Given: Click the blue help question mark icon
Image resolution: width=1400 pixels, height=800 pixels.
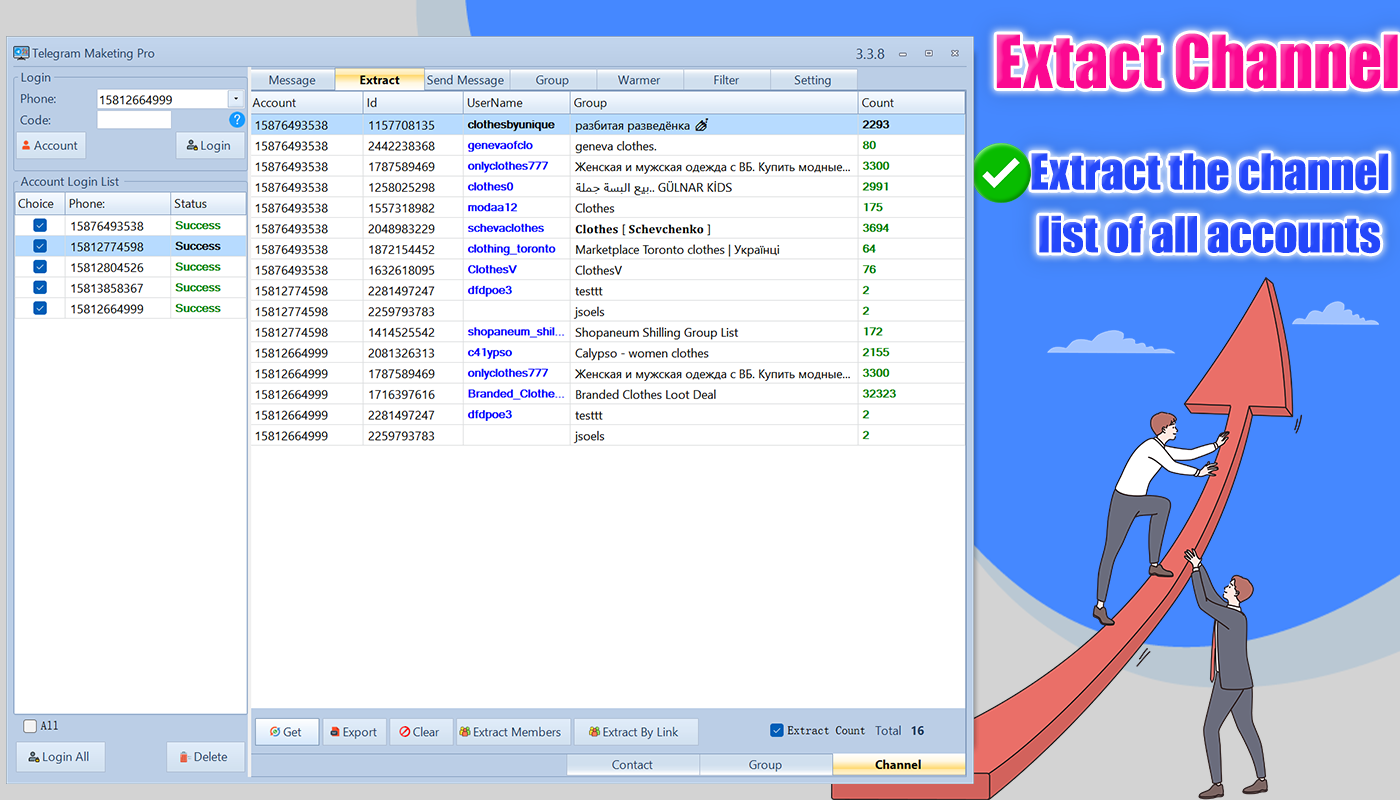Looking at the screenshot, I should coord(237,120).
